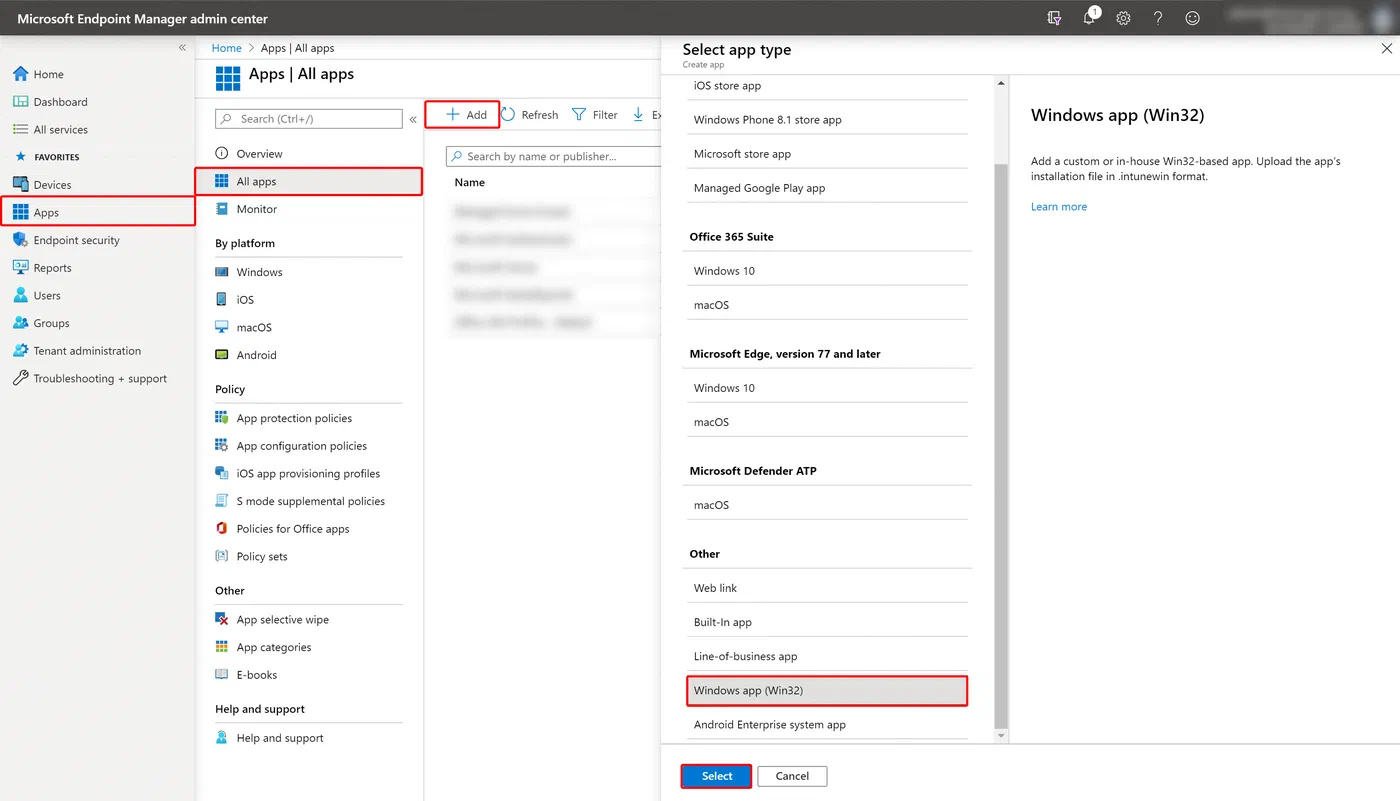Click the Search by name or publisher field
The image size is (1400, 801).
point(553,156)
